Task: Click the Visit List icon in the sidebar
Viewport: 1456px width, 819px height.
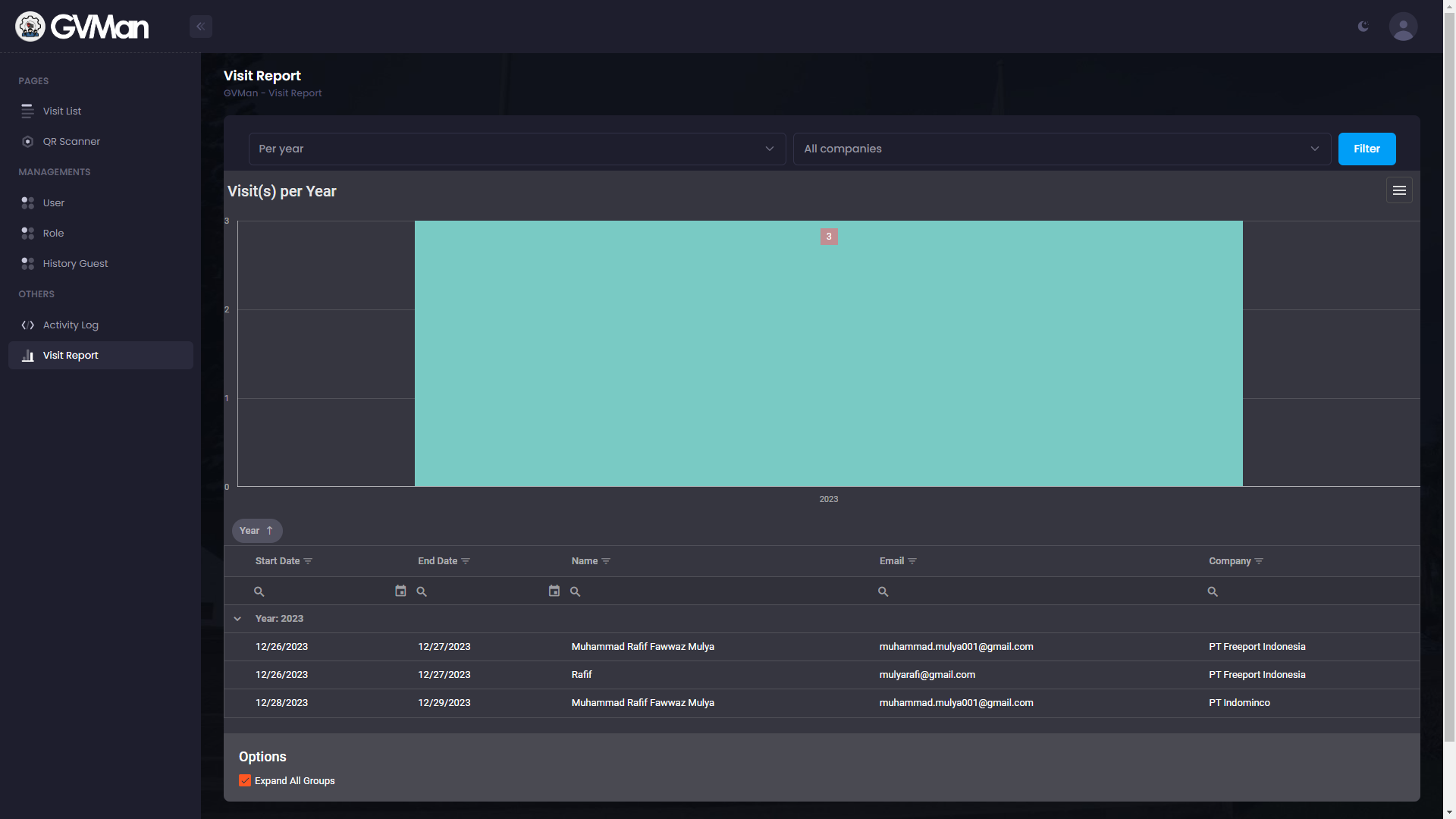Action: point(28,111)
